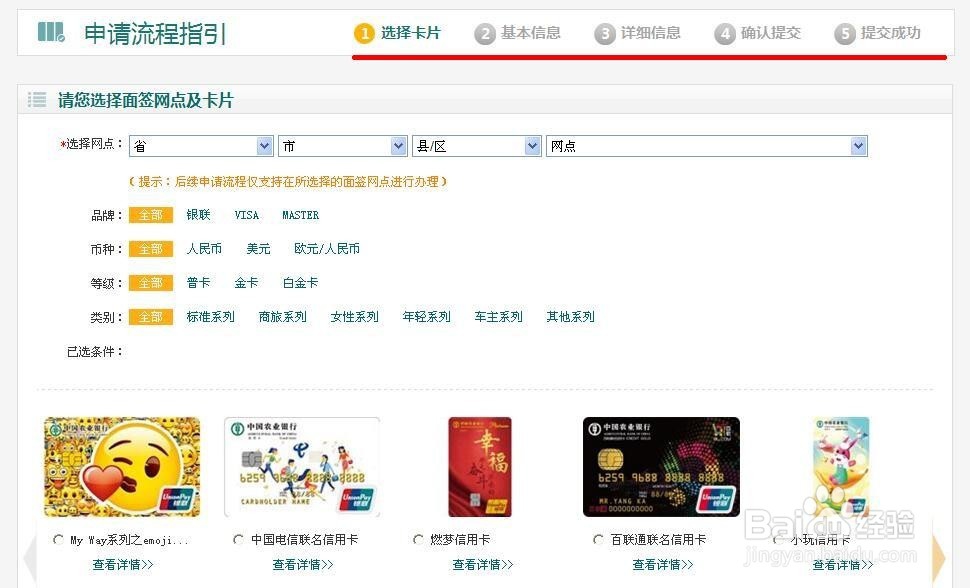The width and height of the screenshot is (970, 588).
Task: Click the step 2 grey circle icon
Action: point(484,33)
